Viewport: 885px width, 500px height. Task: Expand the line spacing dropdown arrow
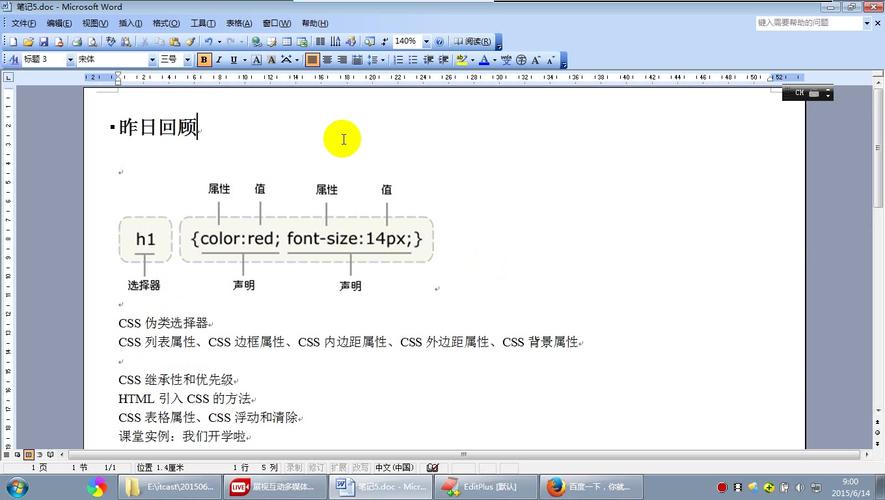click(383, 59)
